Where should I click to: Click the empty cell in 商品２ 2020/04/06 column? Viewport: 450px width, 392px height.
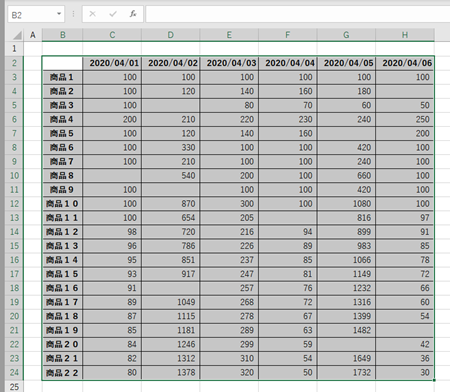(x=405, y=91)
